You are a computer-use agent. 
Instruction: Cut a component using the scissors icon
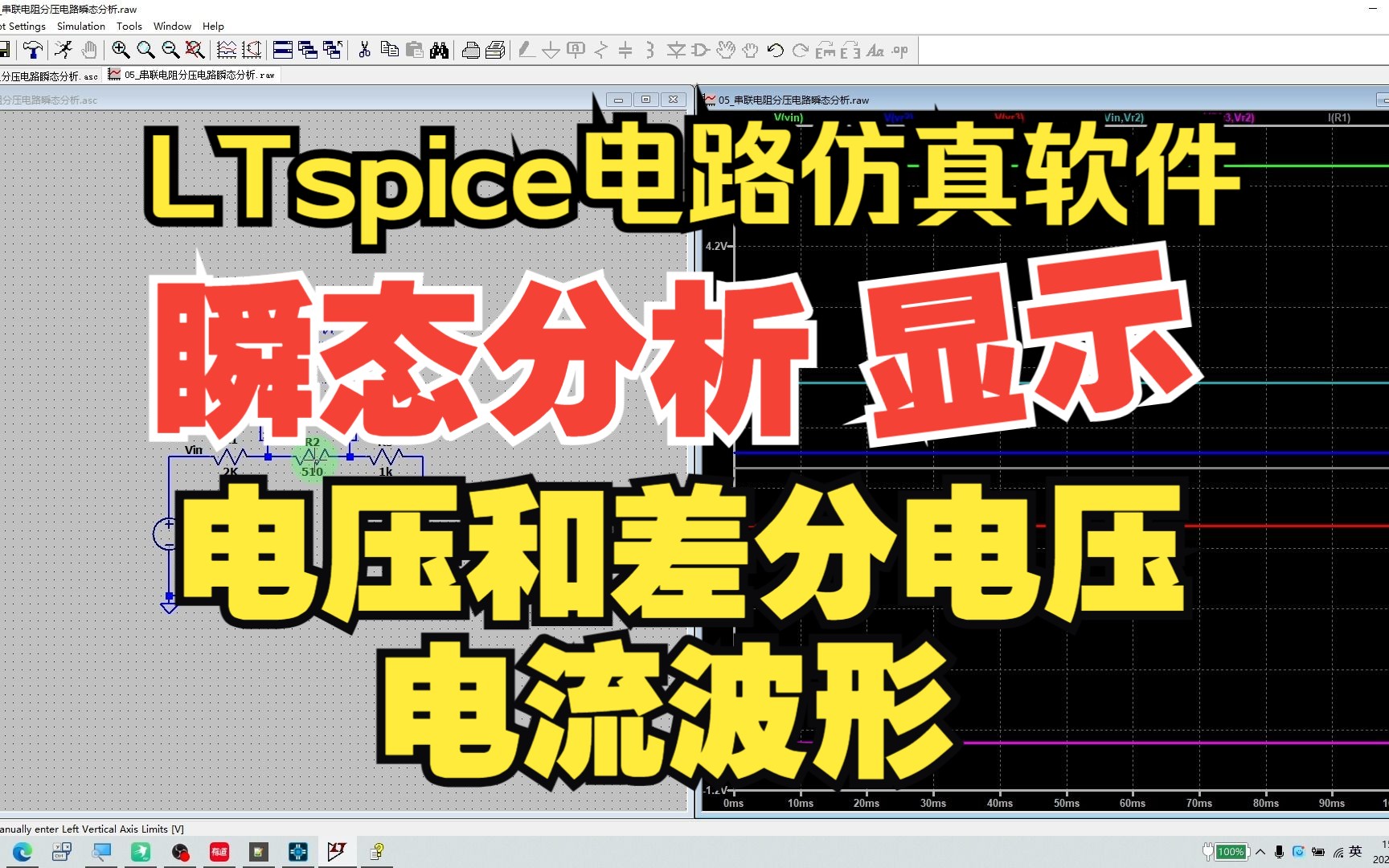363,50
